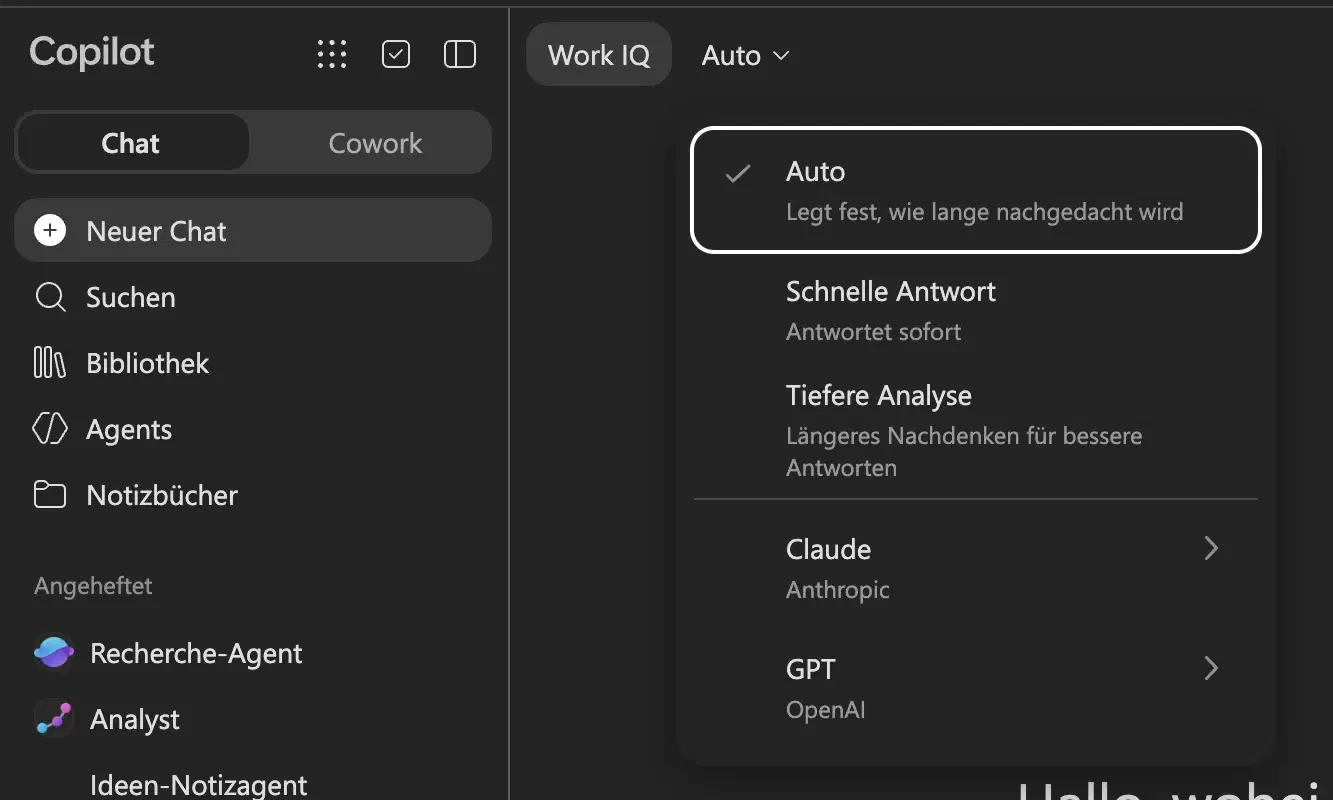Select the Auto thinking mode option
This screenshot has height=800, width=1333.
coord(976,190)
